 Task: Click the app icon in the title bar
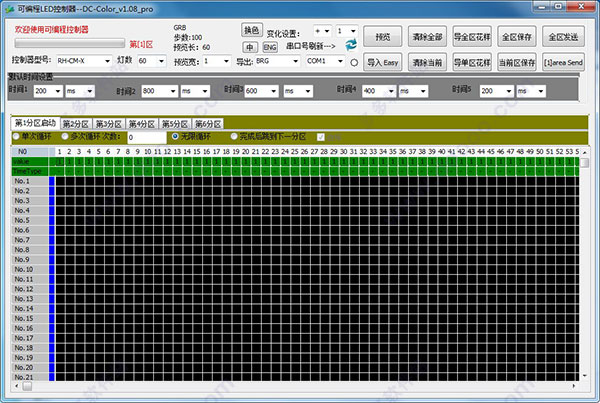click(x=9, y=9)
